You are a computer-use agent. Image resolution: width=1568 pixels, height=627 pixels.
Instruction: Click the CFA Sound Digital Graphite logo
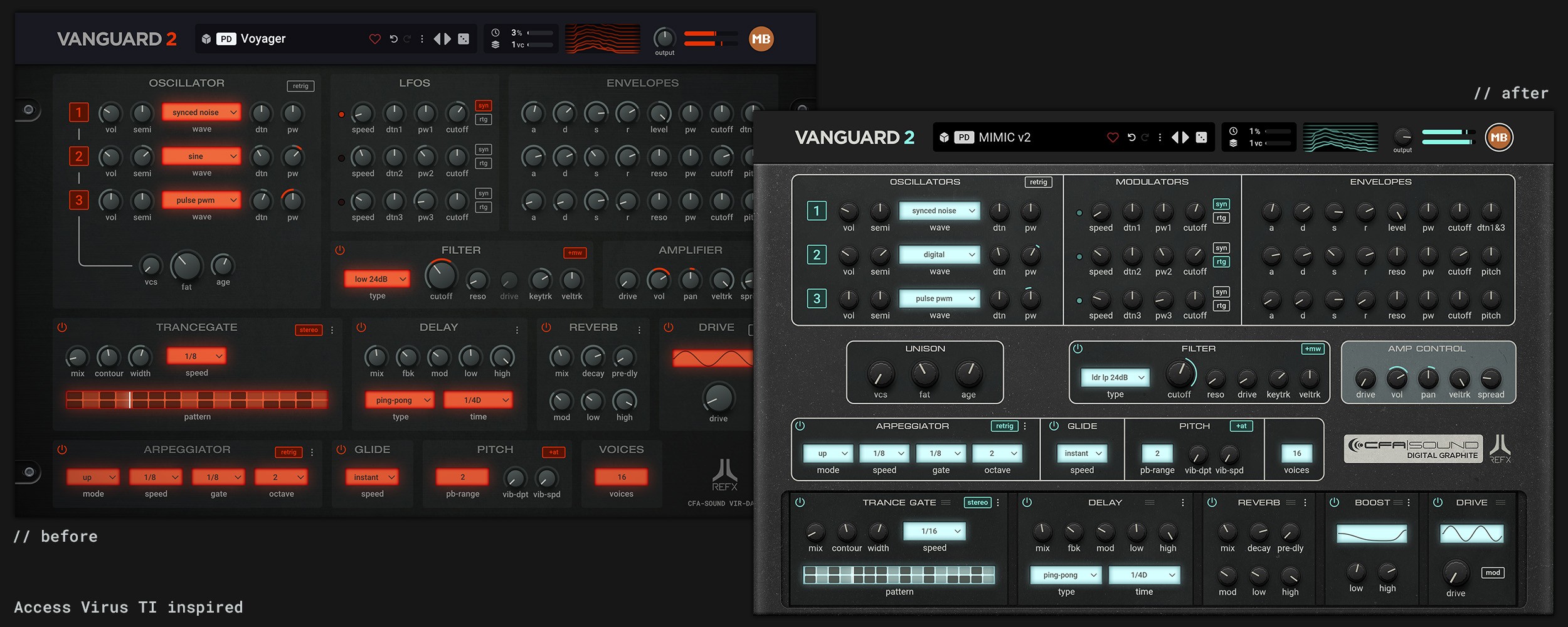(1413, 449)
